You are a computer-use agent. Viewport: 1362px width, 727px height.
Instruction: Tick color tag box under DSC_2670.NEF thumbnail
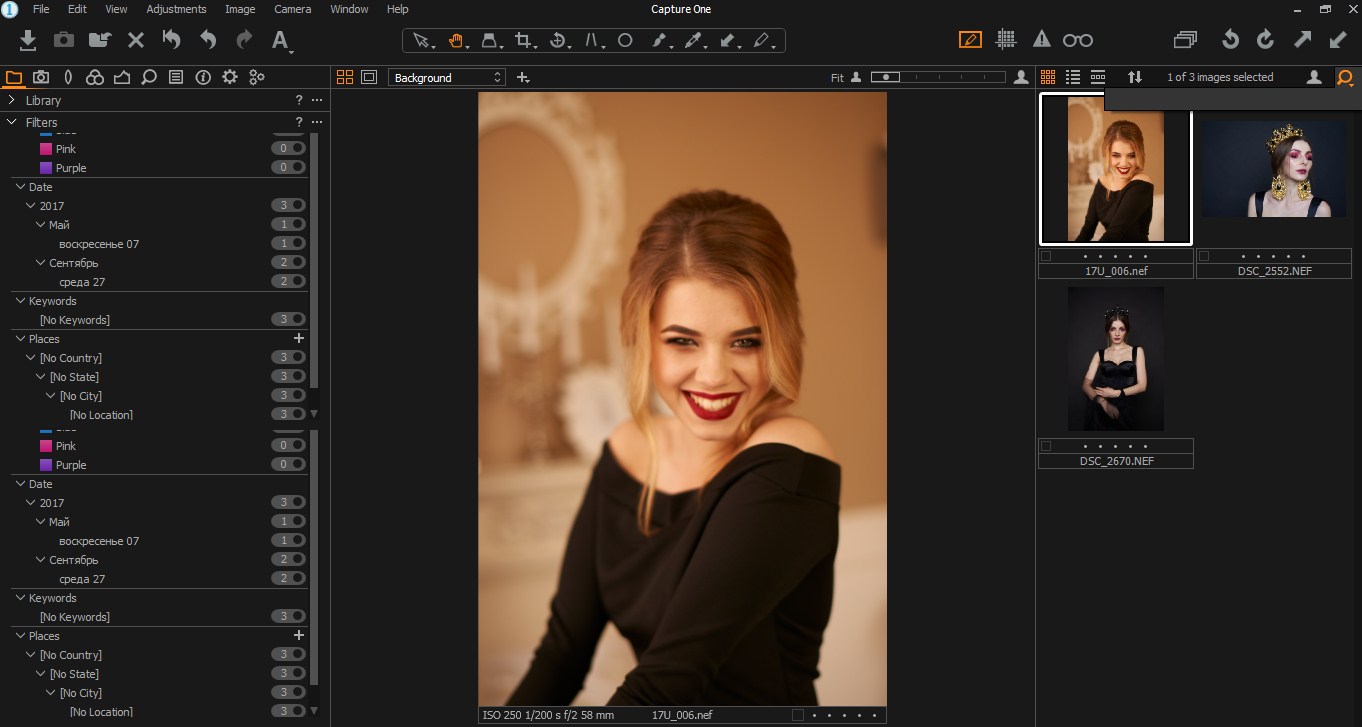[1046, 446]
